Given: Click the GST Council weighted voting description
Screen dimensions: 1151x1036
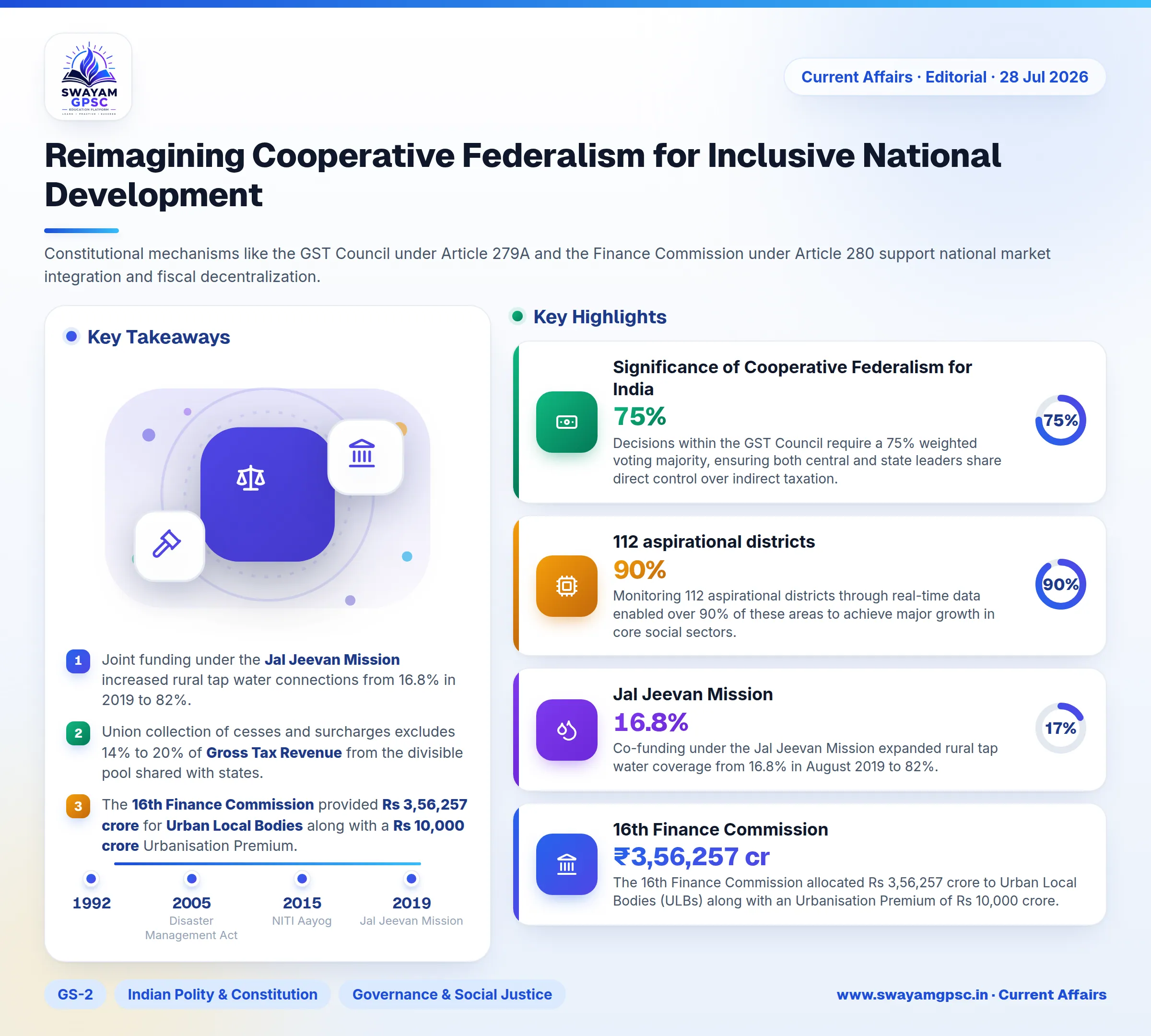Looking at the screenshot, I should pos(807,460).
